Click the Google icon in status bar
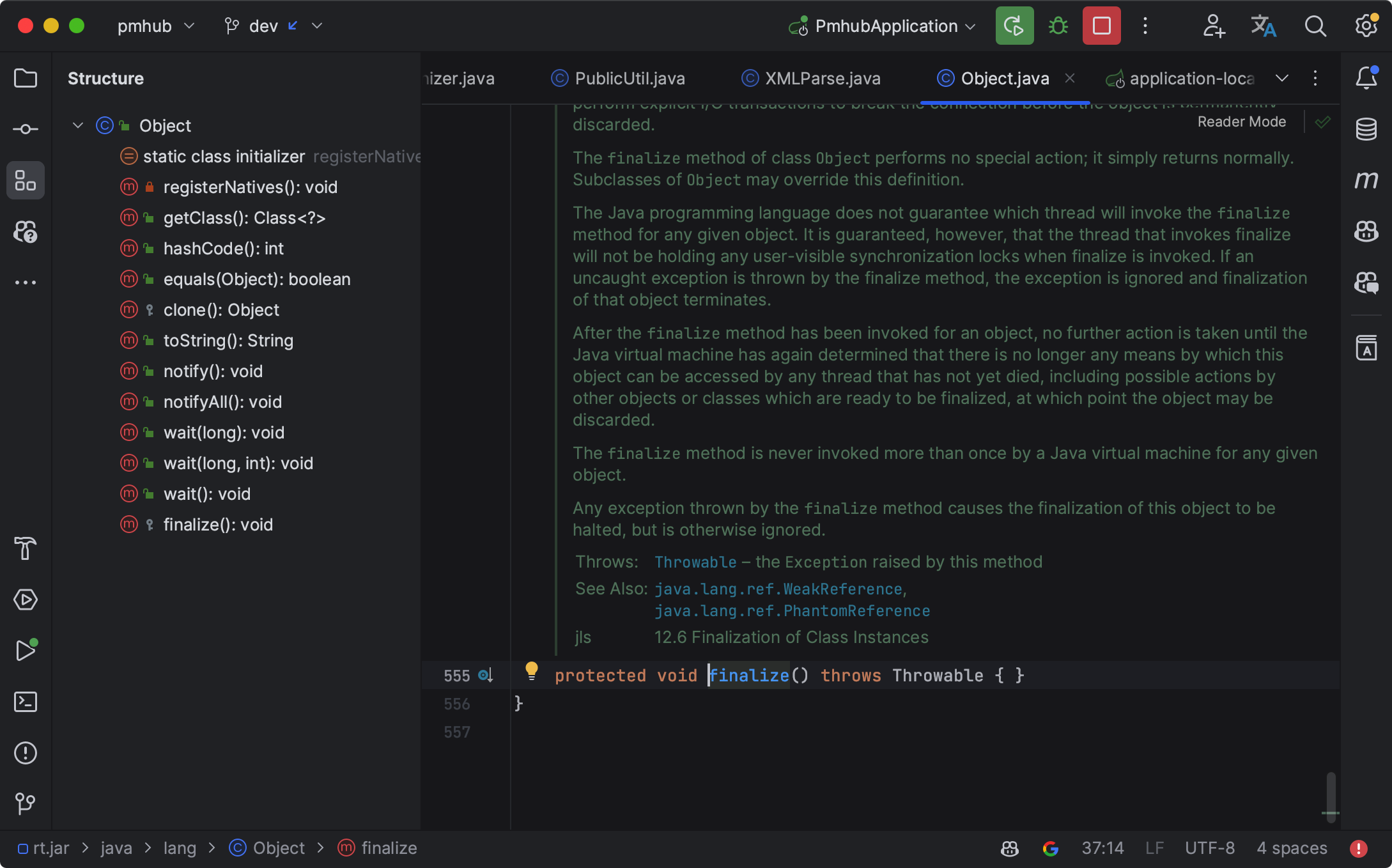Image resolution: width=1392 pixels, height=868 pixels. pos(1050,848)
